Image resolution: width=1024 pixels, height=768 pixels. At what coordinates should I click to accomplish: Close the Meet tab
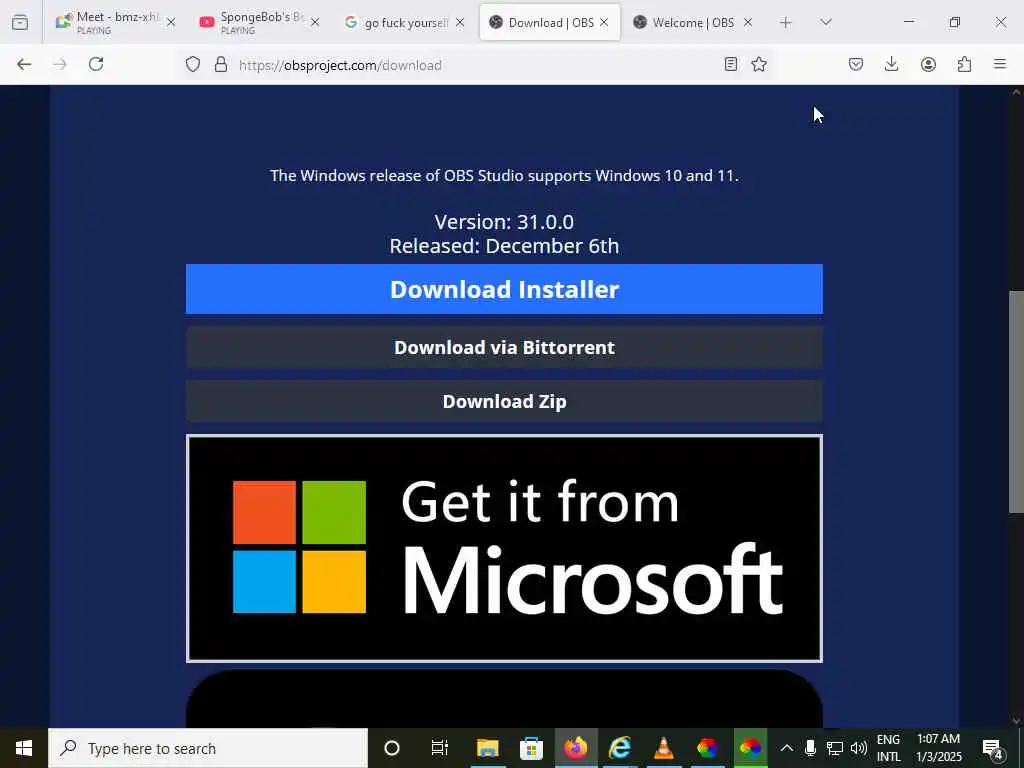pyautogui.click(x=171, y=22)
